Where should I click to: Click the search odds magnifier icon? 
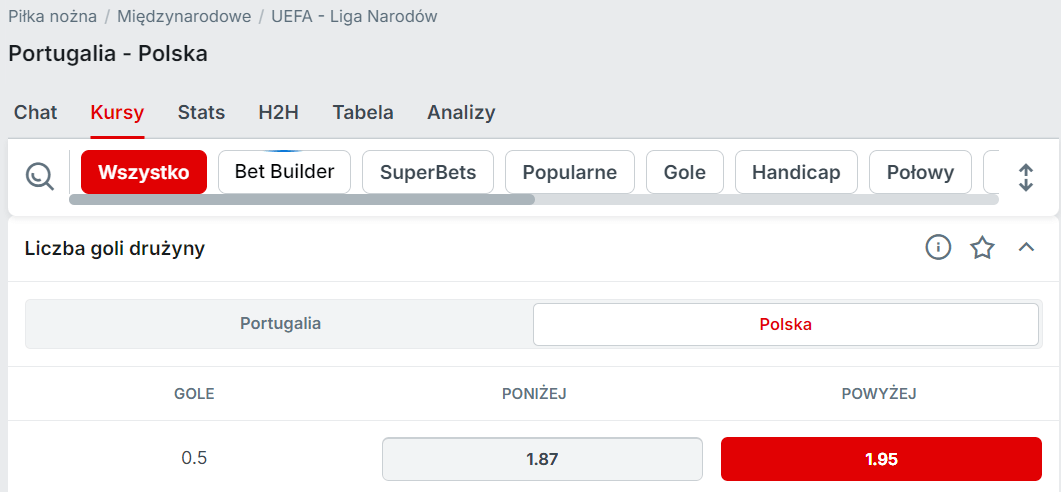[x=40, y=176]
